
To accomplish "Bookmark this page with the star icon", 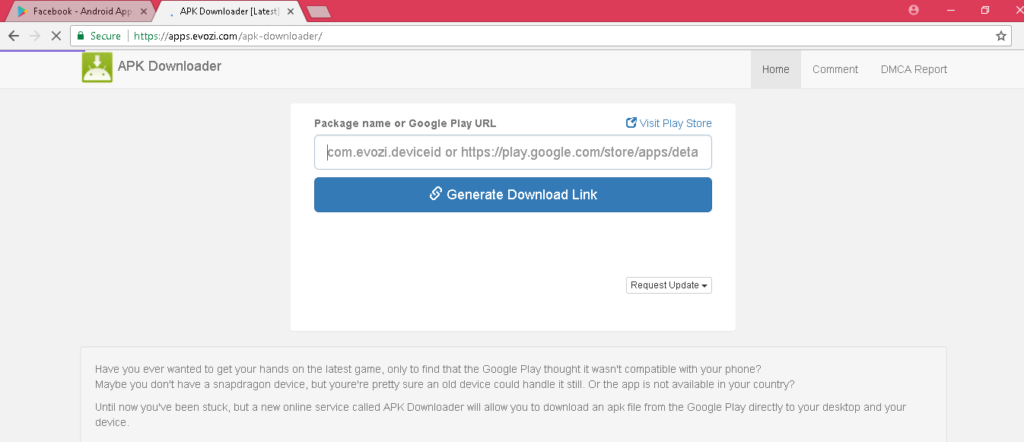I will pyautogui.click(x=1000, y=37).
